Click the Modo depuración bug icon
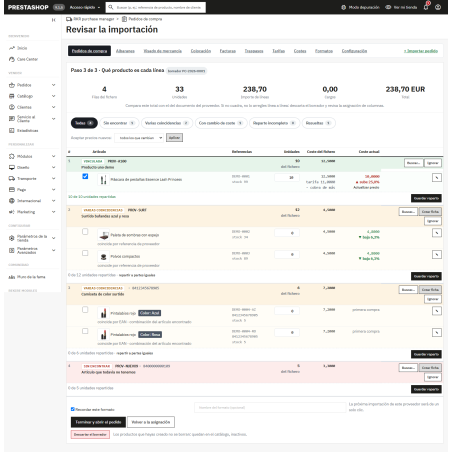452x452 pixels. click(x=344, y=7)
